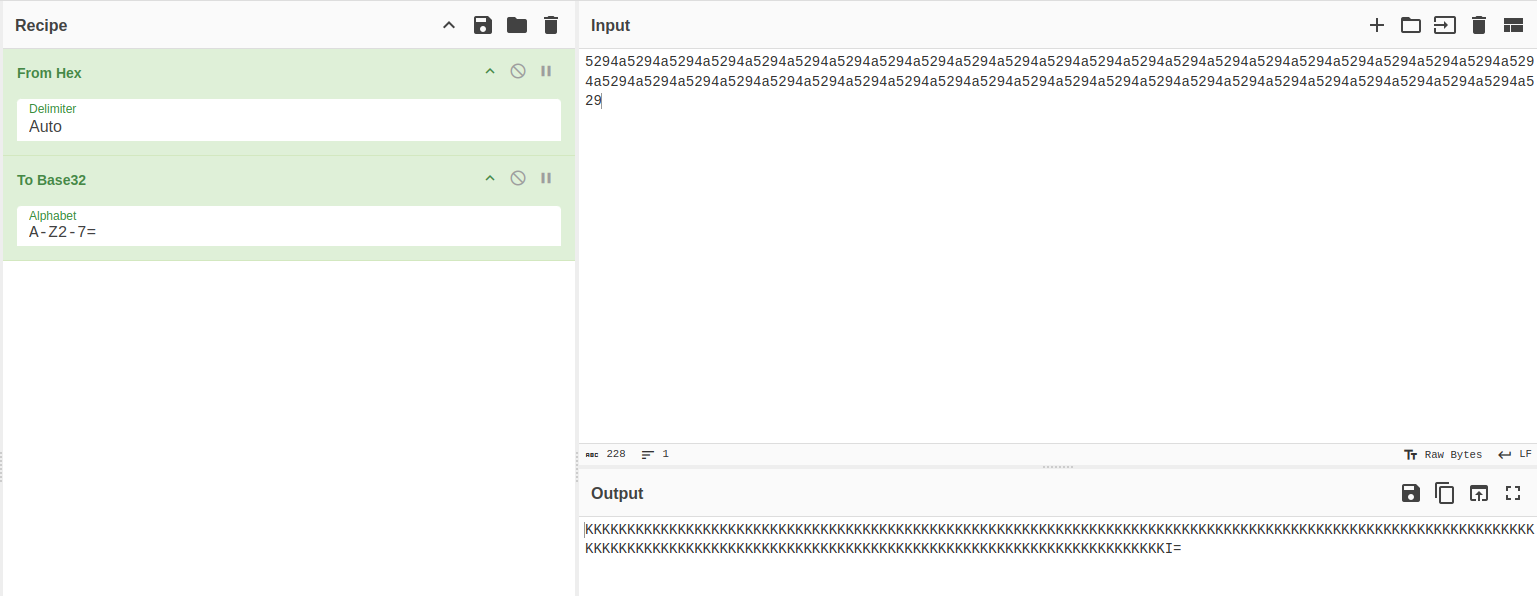The image size is (1537, 596).
Task: Maximise the output pane
Action: tap(1512, 493)
